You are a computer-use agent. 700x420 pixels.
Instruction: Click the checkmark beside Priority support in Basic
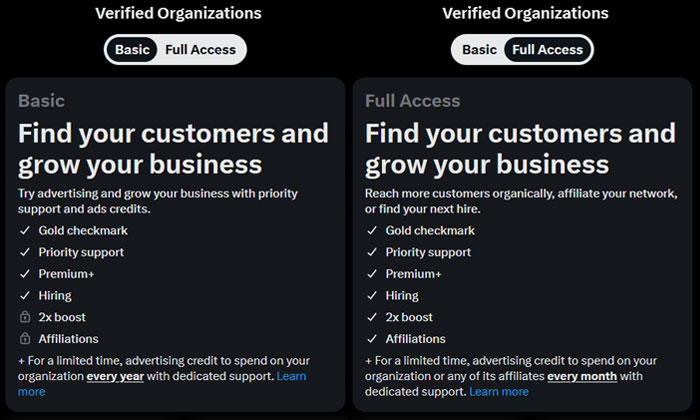25,252
